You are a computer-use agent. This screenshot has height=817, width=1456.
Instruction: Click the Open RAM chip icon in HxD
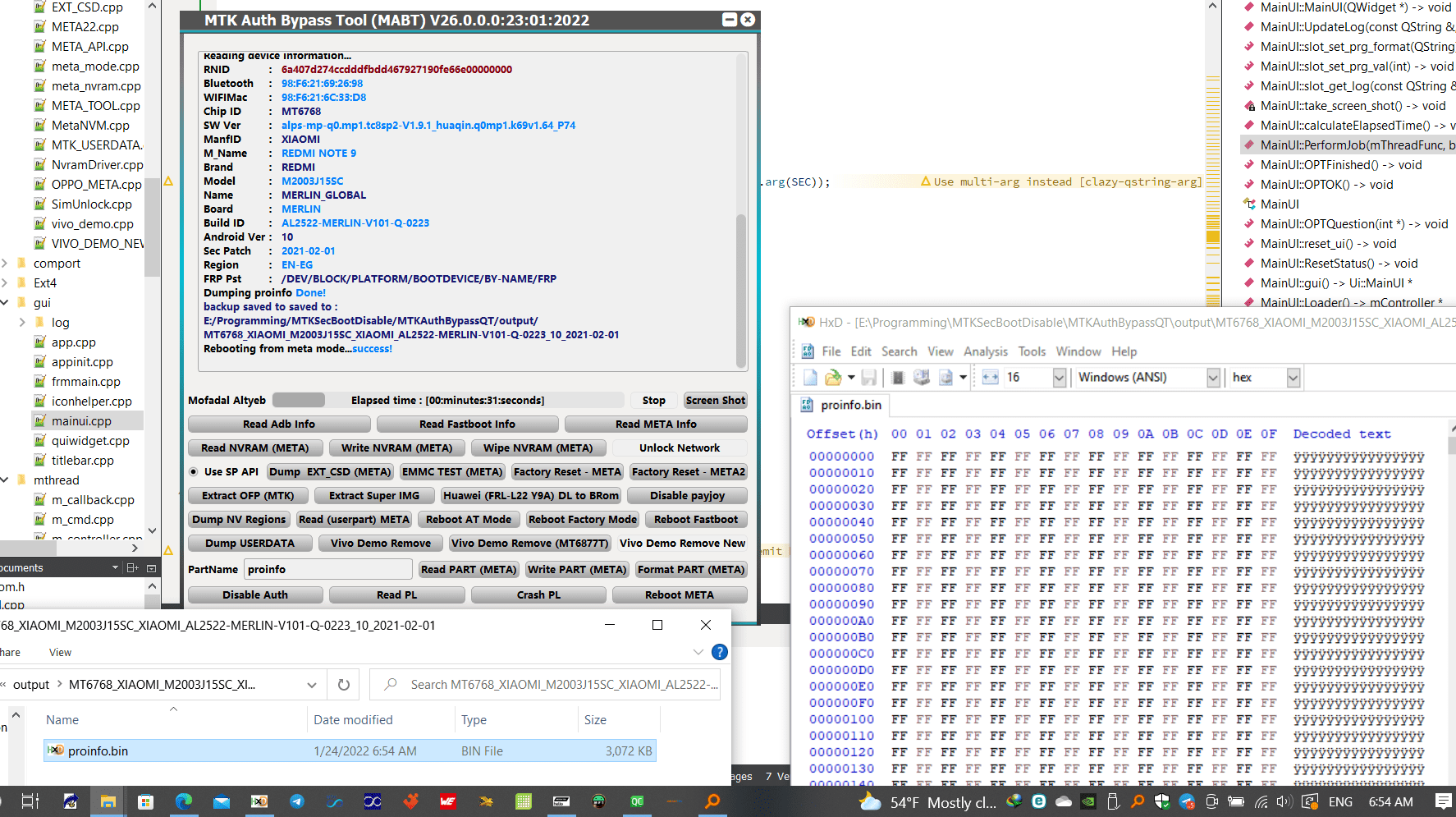(x=898, y=377)
